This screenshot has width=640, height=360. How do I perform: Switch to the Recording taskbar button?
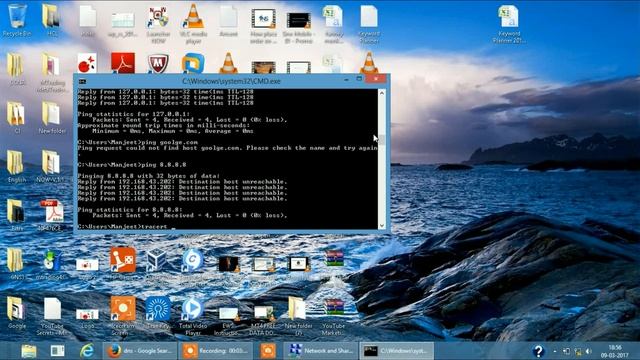coord(216,351)
